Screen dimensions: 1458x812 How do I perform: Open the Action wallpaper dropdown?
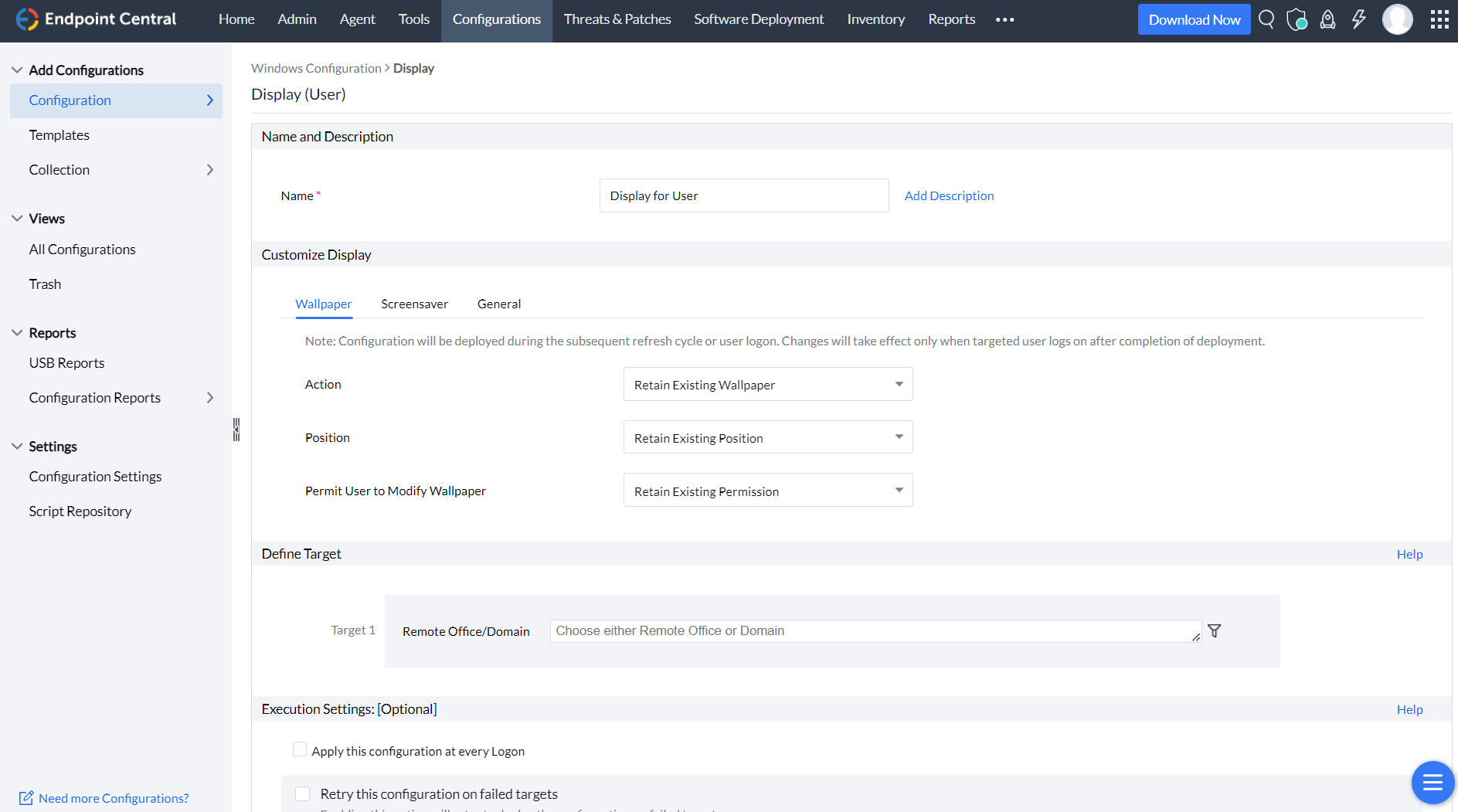coord(768,385)
